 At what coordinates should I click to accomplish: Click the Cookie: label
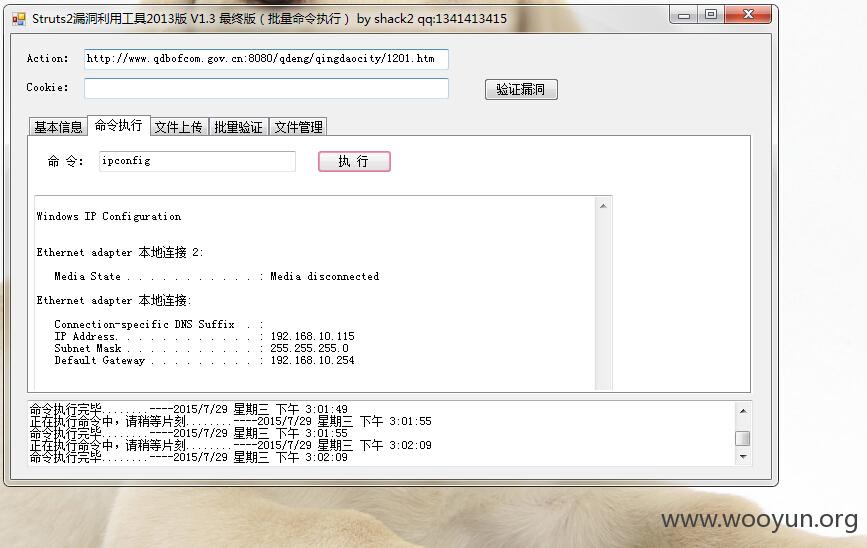click(x=48, y=87)
